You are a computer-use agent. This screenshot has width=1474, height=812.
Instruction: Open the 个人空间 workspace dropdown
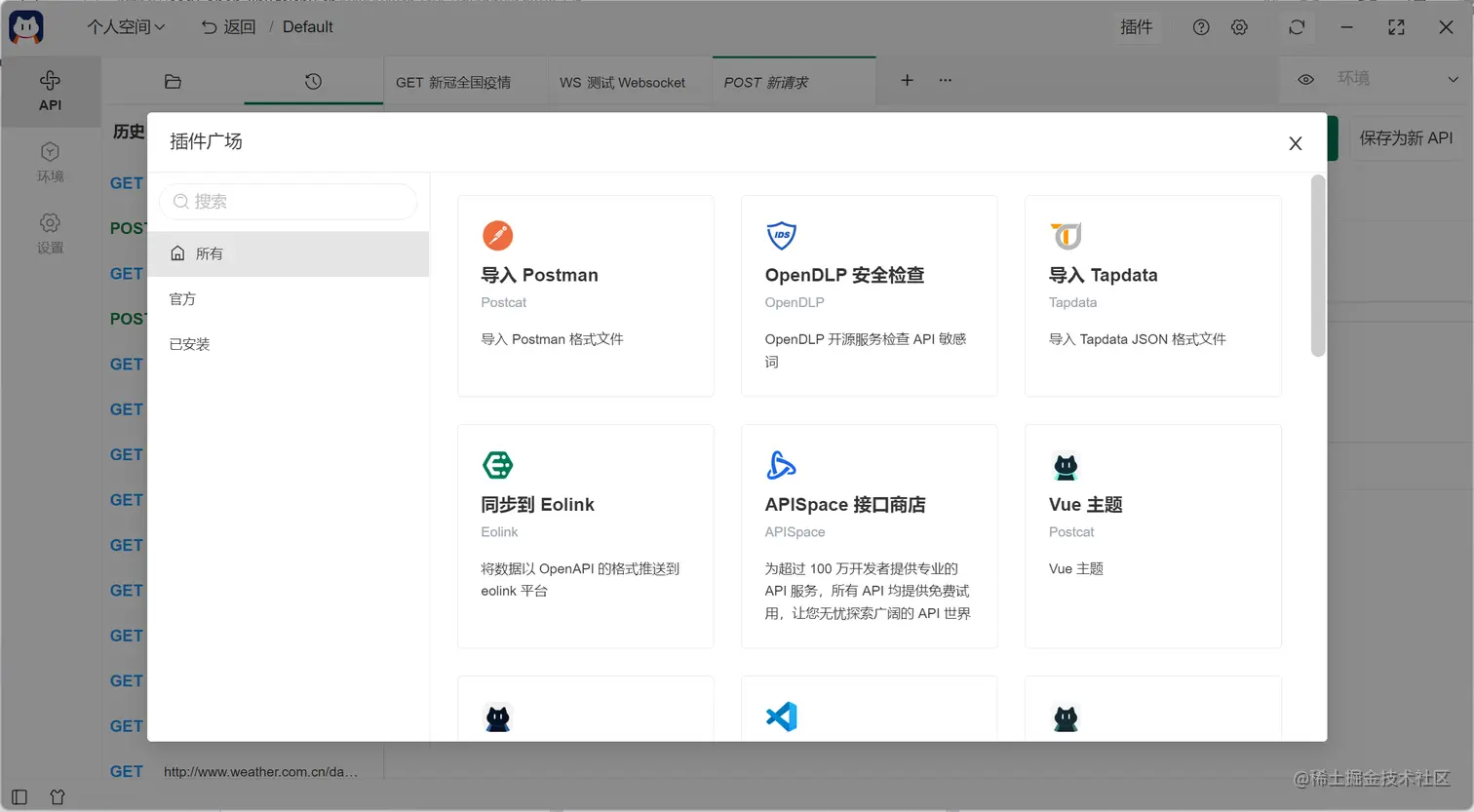tap(126, 27)
